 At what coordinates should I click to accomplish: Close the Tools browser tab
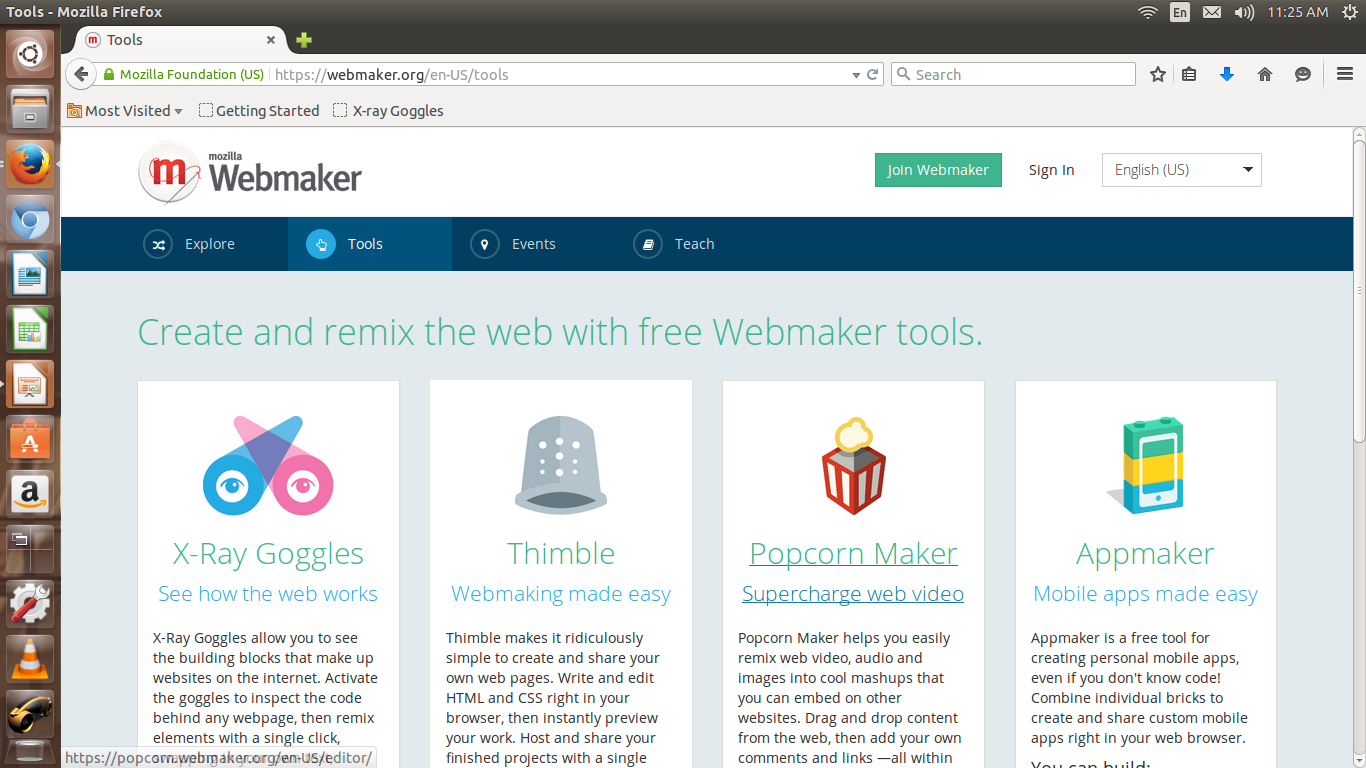point(270,40)
